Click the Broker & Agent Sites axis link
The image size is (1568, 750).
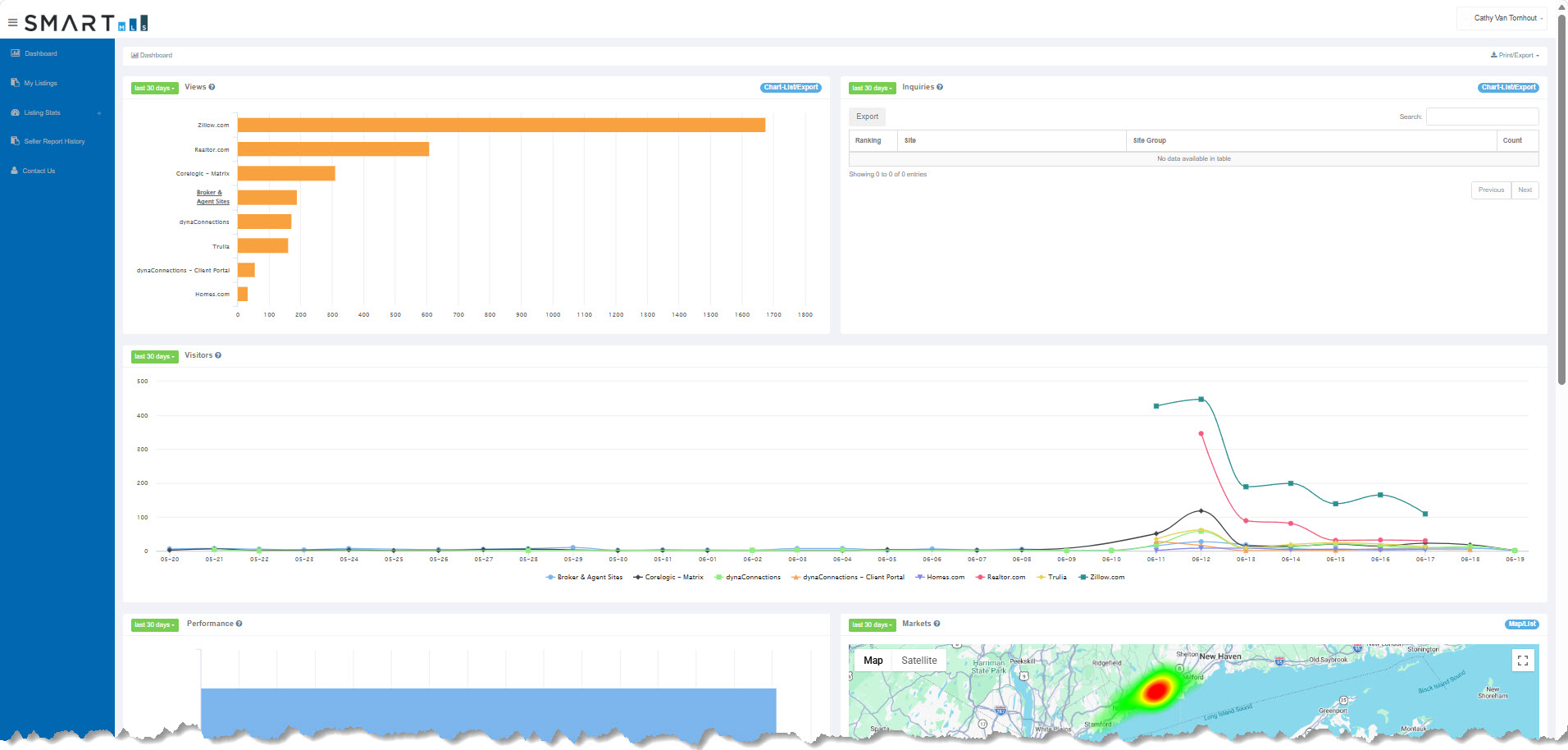click(x=213, y=197)
